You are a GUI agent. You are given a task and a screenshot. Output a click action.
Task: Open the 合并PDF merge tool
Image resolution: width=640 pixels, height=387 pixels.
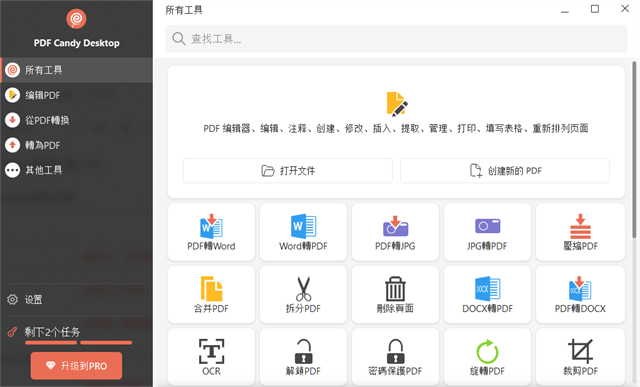pos(211,294)
